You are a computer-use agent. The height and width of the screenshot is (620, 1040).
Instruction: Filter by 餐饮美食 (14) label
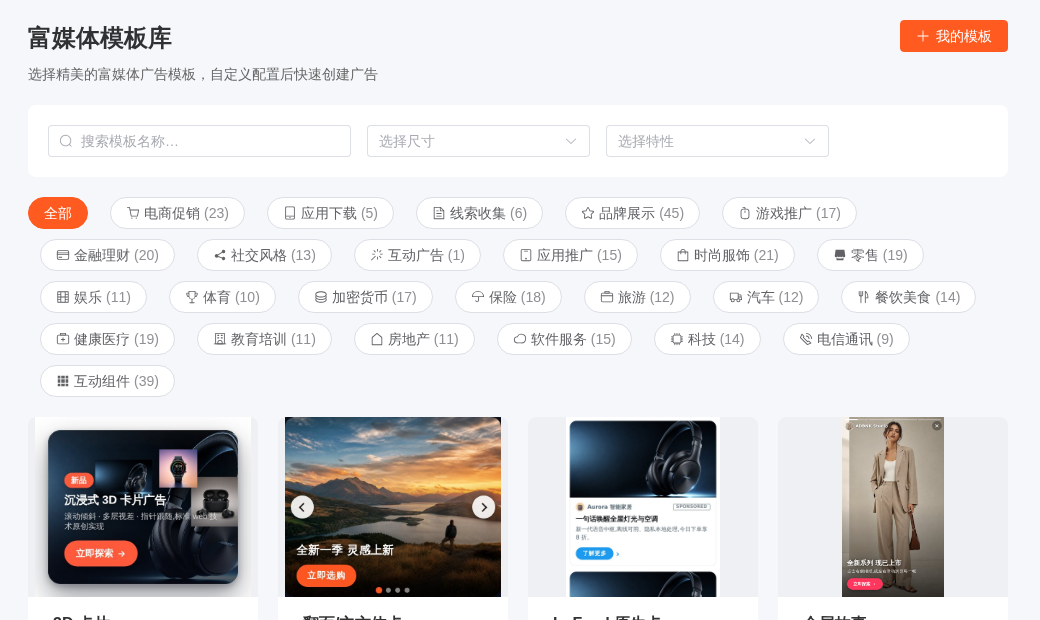pyautogui.click(x=917, y=297)
